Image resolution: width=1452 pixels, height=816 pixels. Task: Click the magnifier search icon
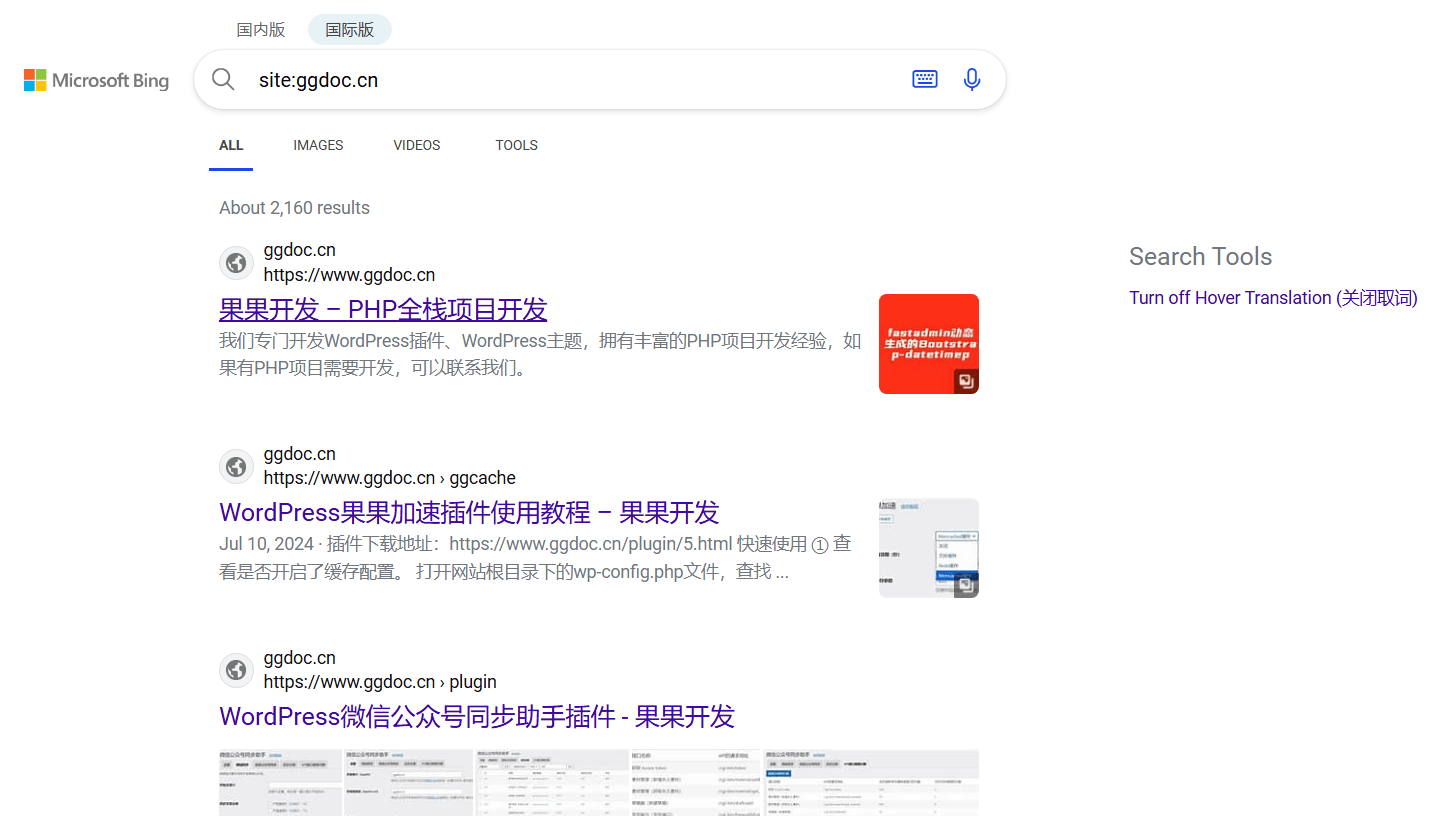coord(223,80)
